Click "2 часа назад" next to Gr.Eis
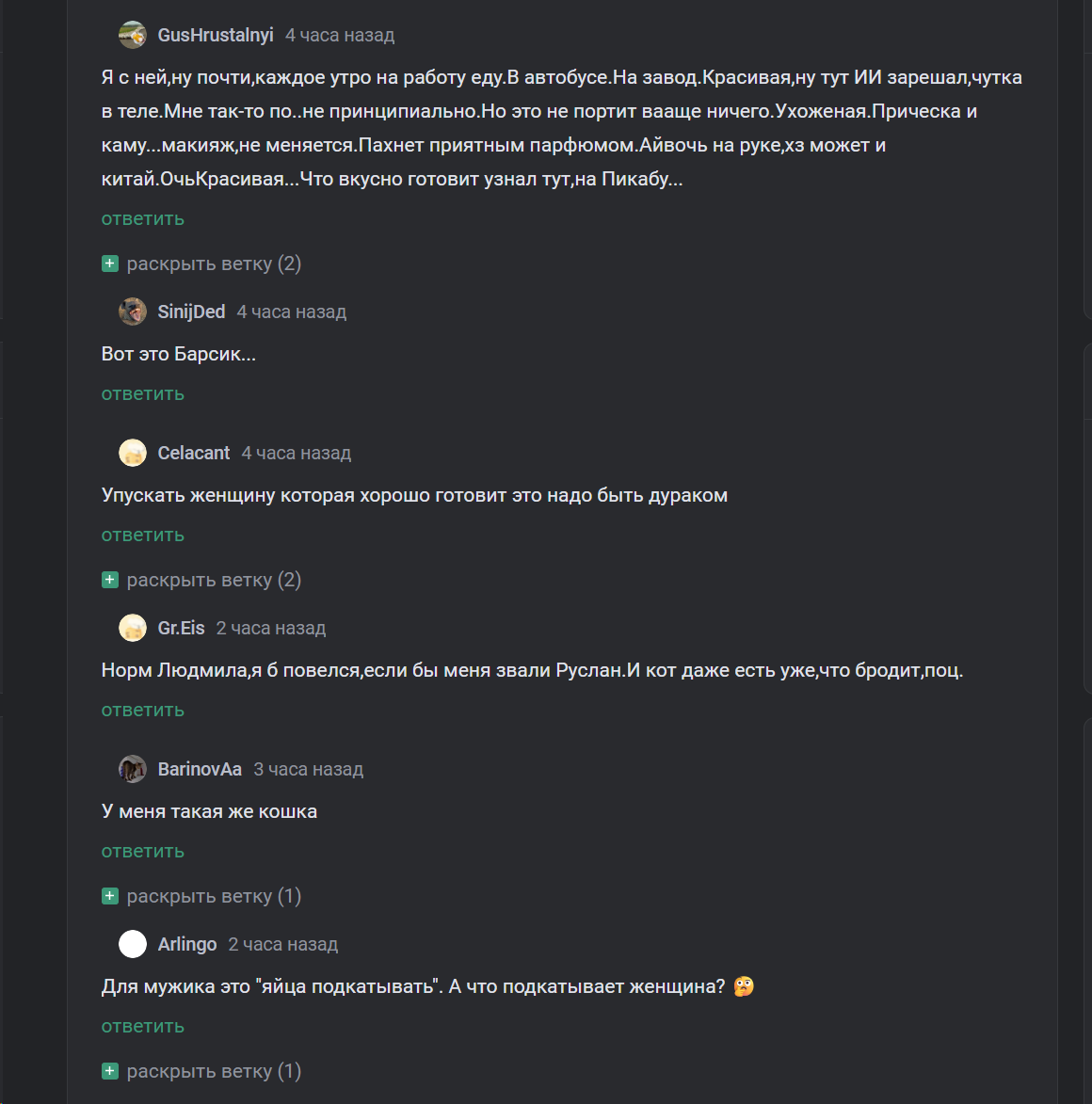The width and height of the screenshot is (1092, 1104). [x=271, y=628]
